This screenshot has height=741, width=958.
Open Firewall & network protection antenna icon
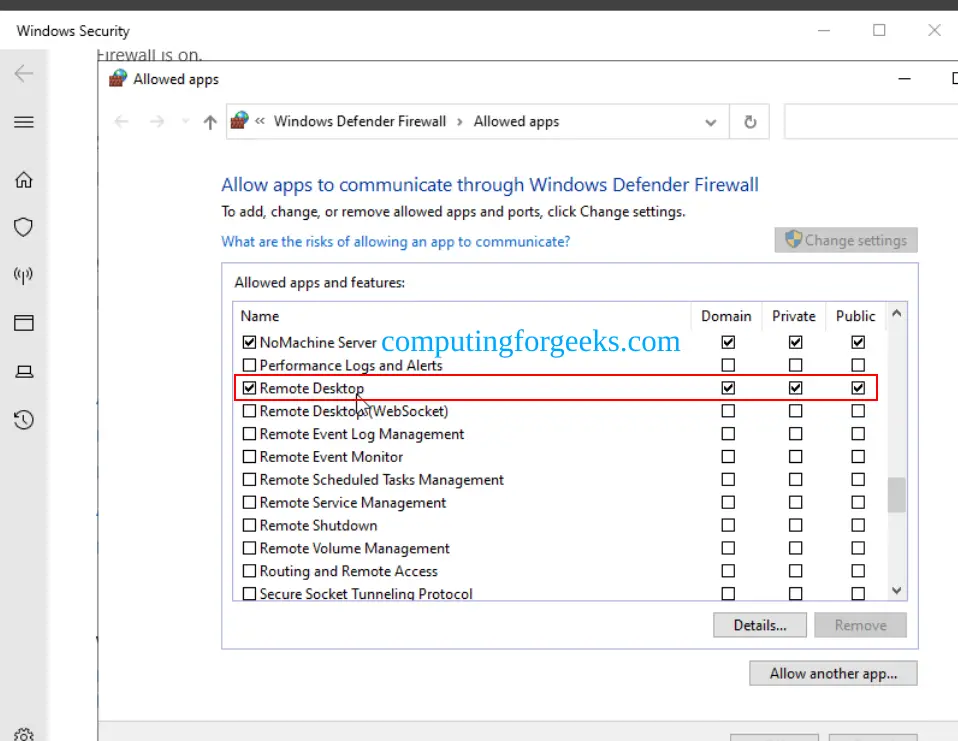tap(24, 275)
